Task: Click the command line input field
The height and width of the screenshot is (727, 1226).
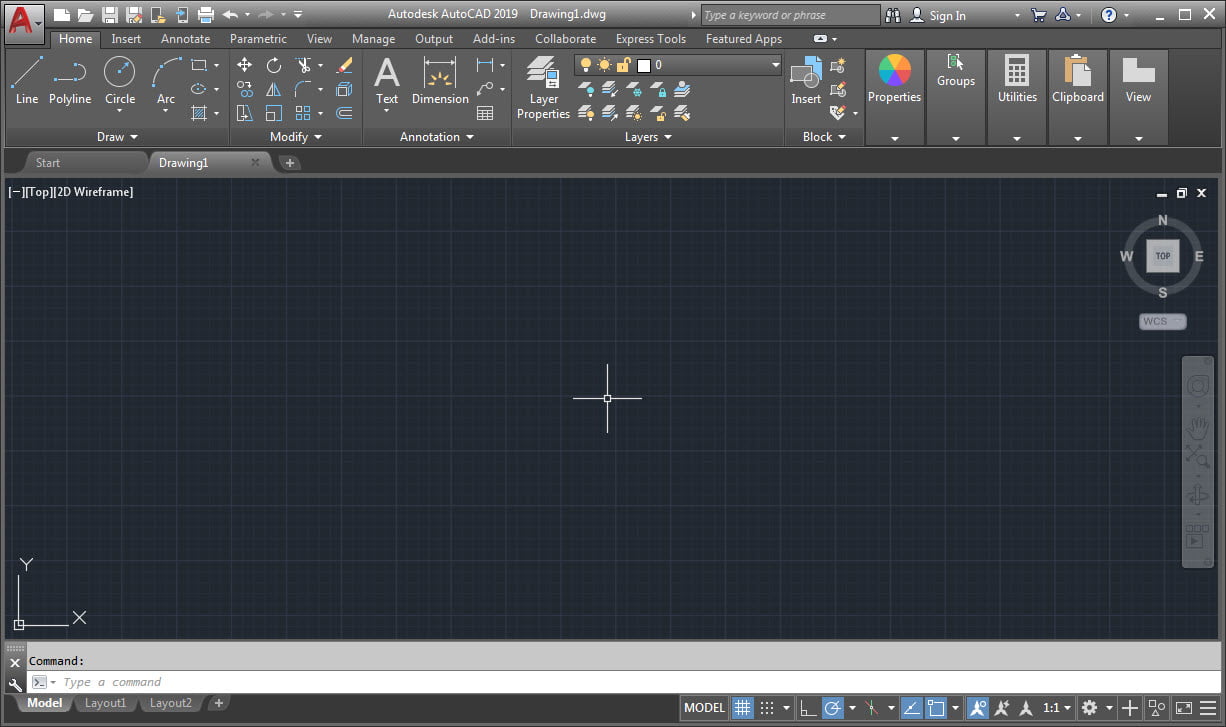Action: coord(625,682)
